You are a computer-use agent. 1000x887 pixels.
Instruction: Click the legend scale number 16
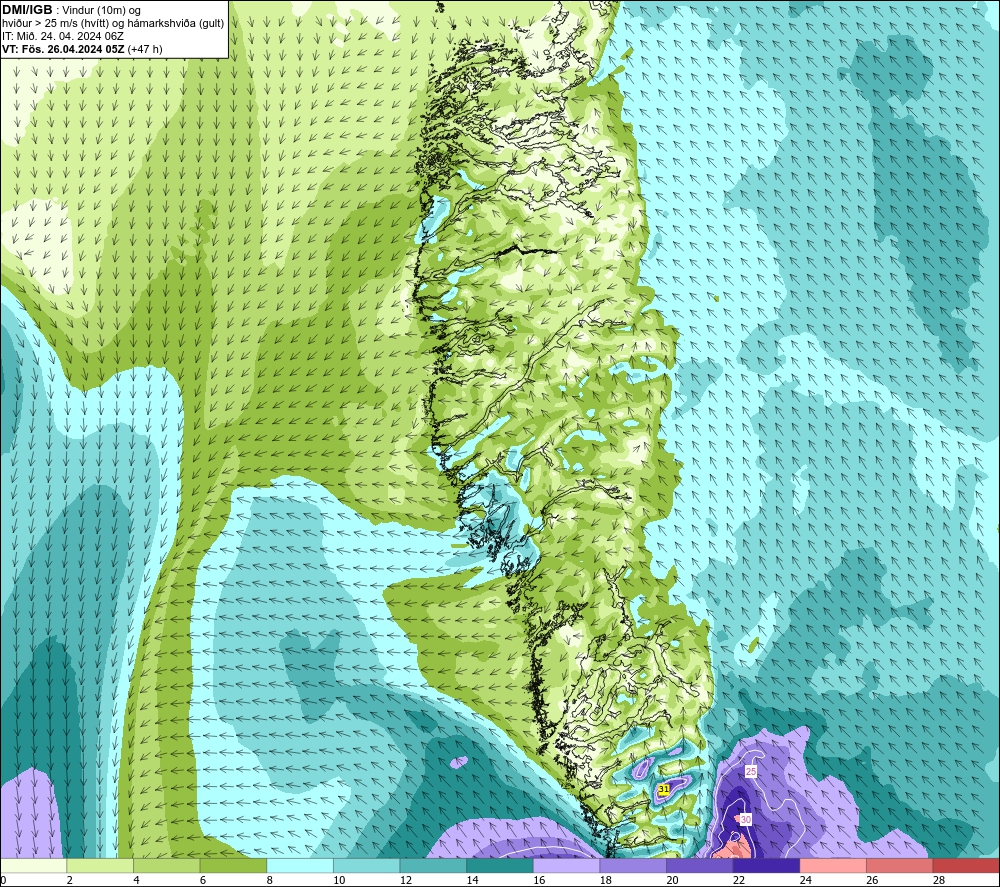(539, 881)
